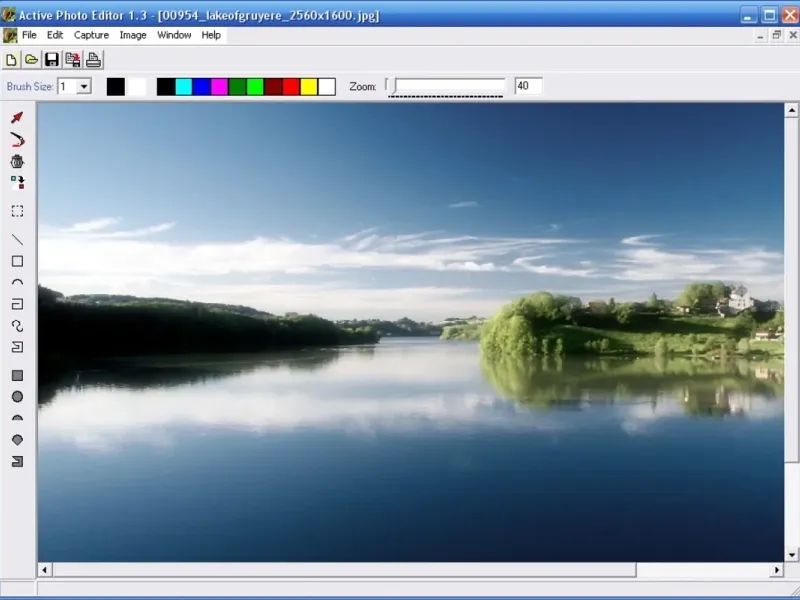Screen dimensions: 800x600
Task: Select the outlined polygon tool
Action: (17, 347)
